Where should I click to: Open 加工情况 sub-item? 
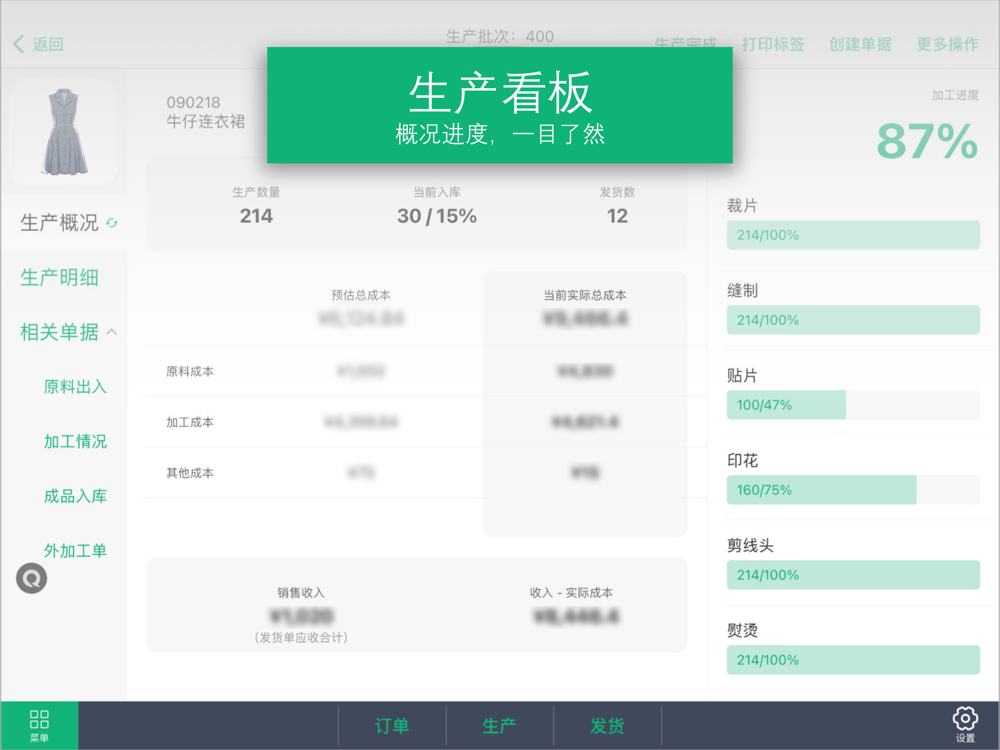point(75,441)
